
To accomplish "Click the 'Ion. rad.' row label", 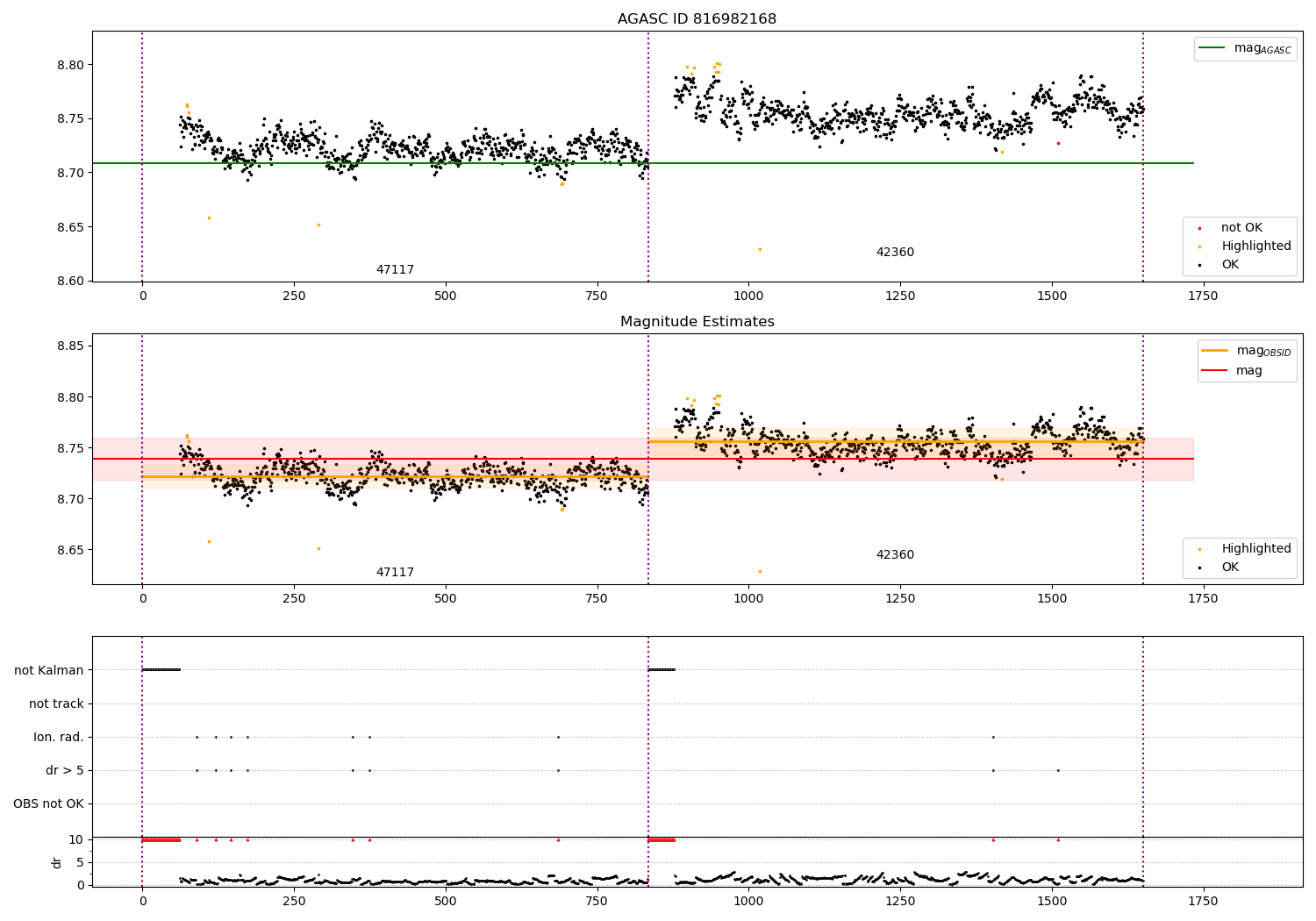I will [59, 737].
